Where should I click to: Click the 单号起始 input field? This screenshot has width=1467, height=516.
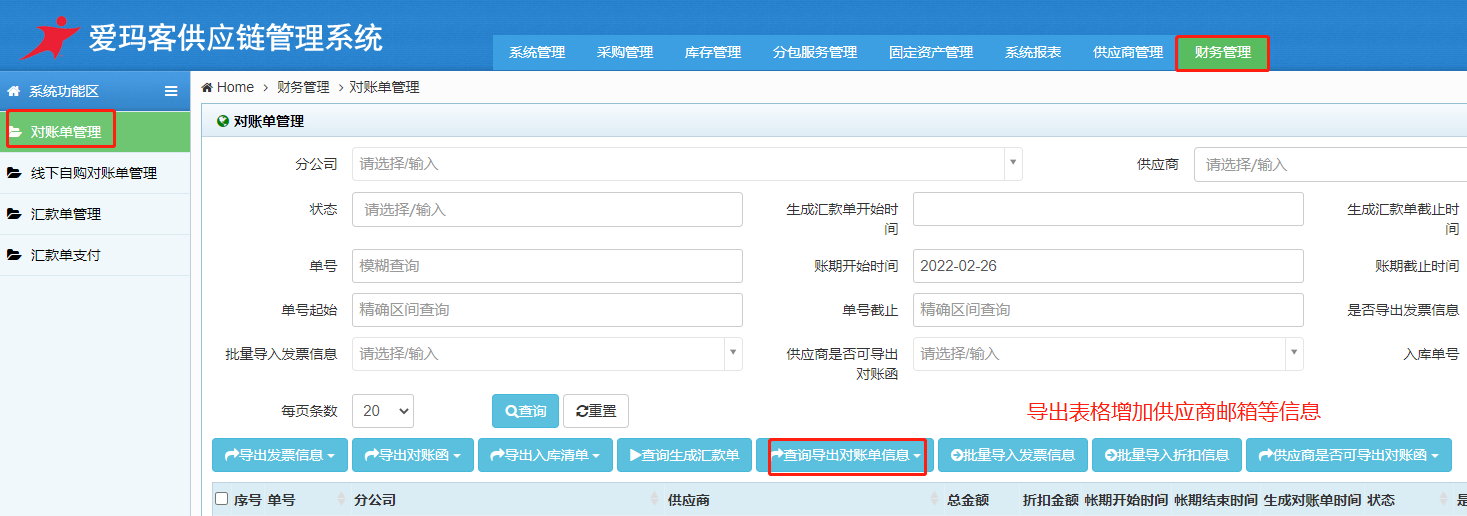pyautogui.click(x=547, y=310)
